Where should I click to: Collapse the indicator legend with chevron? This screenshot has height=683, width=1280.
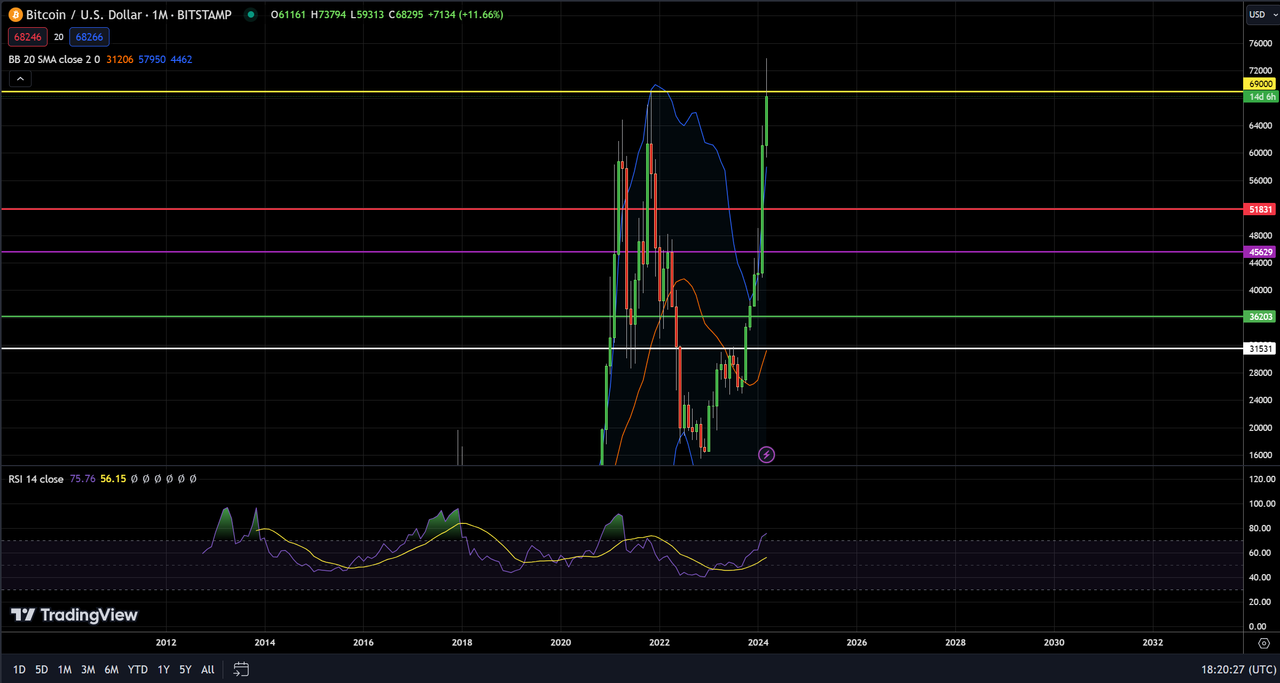click(x=20, y=78)
